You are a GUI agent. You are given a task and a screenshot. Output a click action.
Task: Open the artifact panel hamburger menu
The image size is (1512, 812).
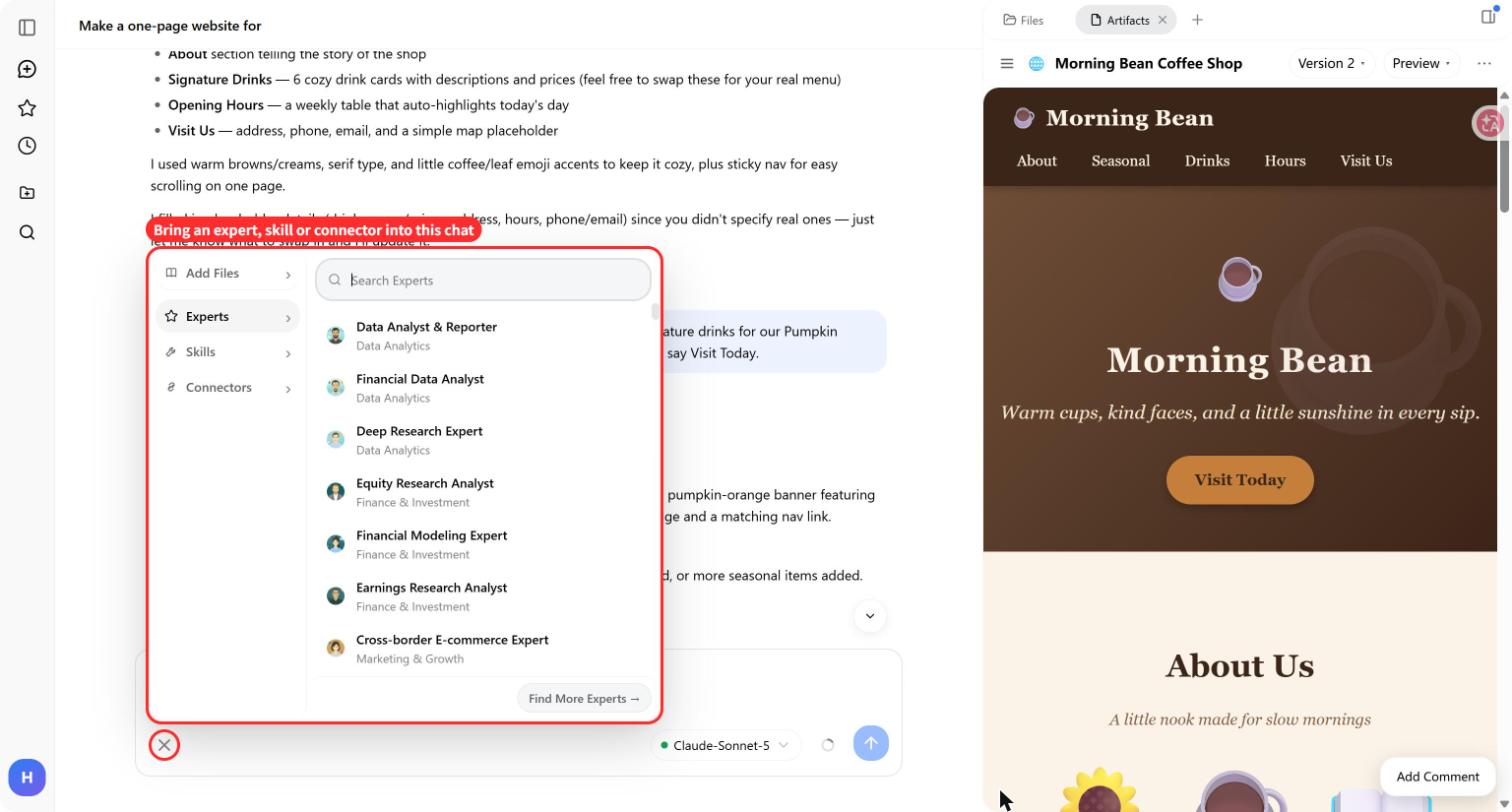pyautogui.click(x=1007, y=63)
